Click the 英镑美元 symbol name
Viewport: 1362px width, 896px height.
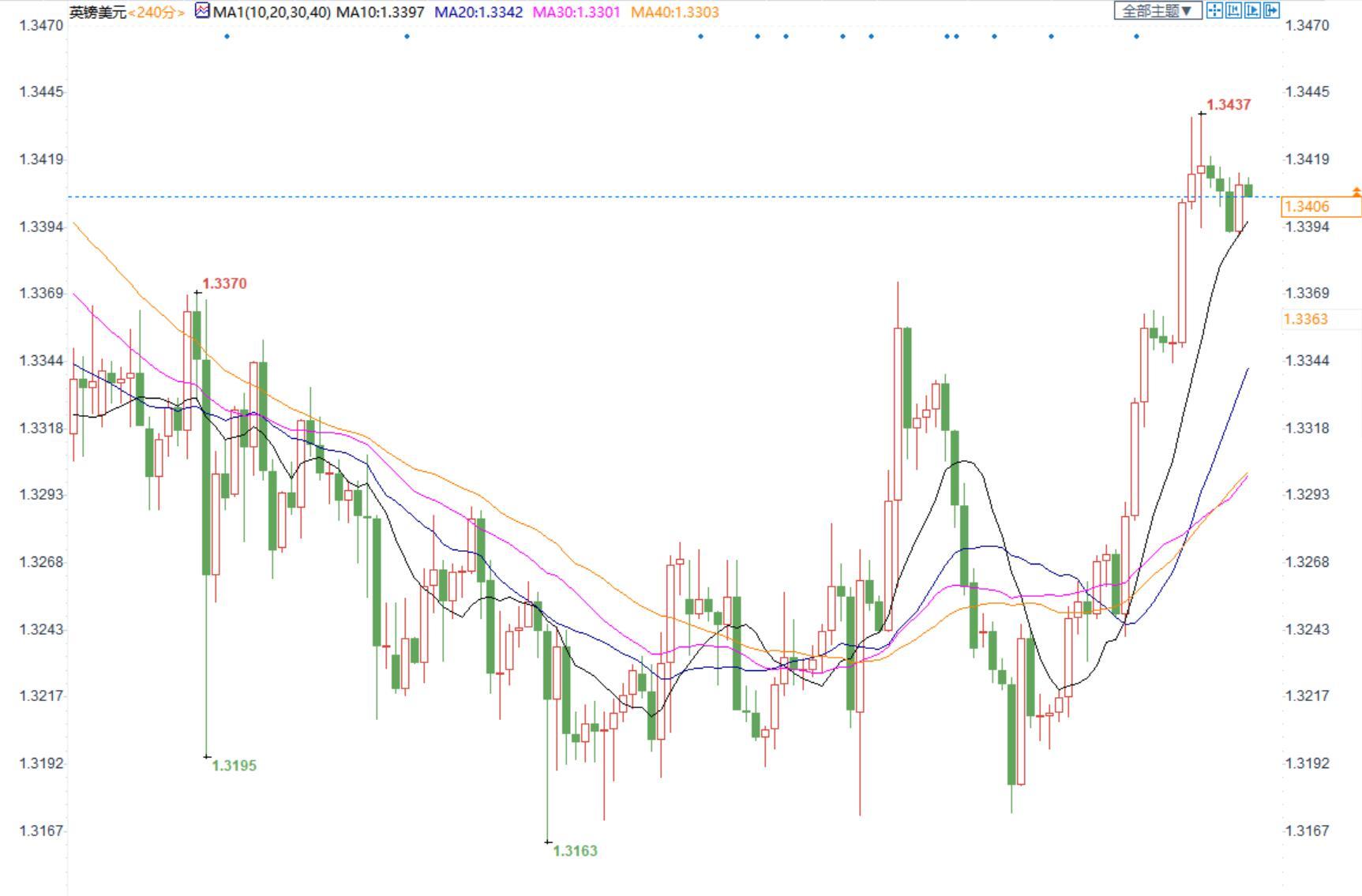98,12
